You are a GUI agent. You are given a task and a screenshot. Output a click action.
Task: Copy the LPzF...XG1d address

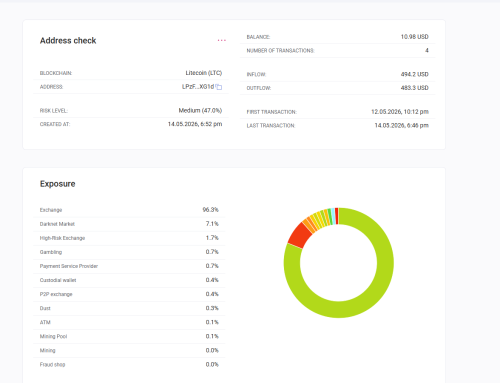[x=219, y=87]
